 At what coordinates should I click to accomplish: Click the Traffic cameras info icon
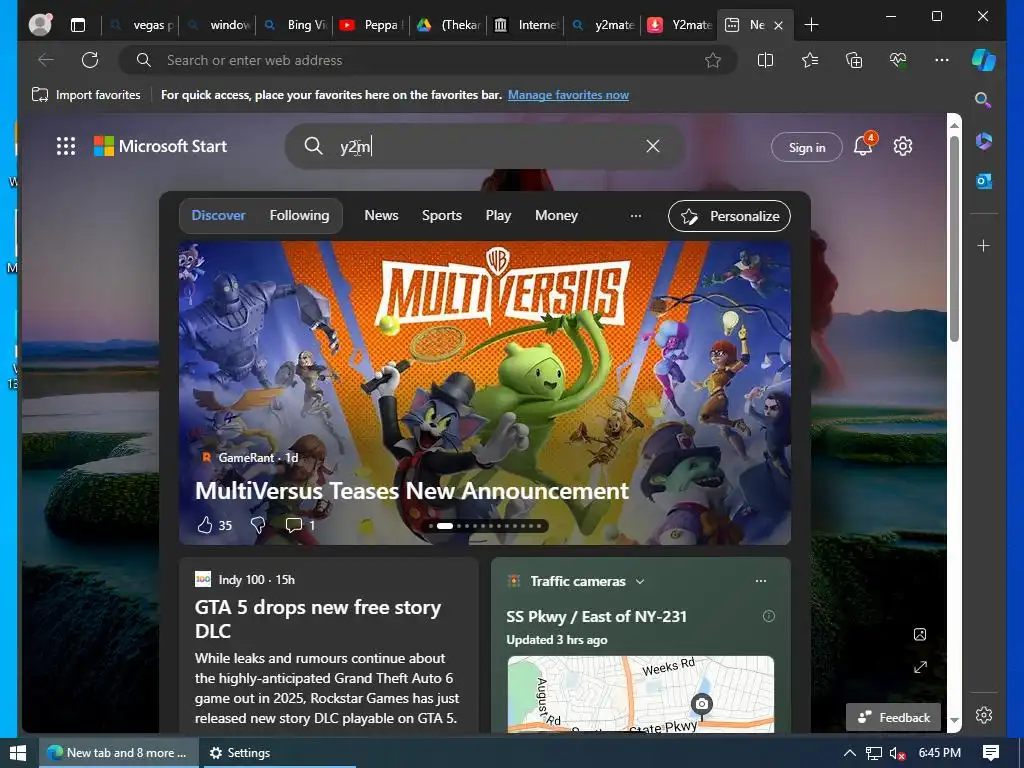[x=769, y=616]
